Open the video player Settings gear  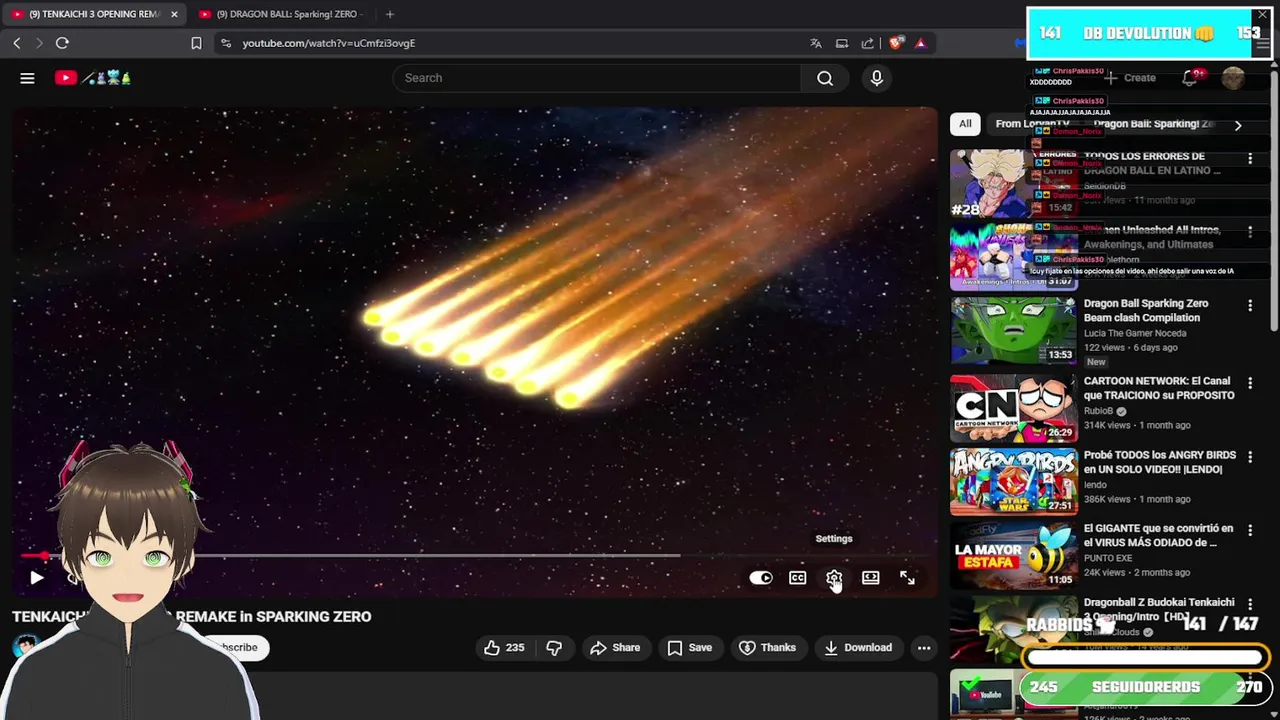(834, 578)
